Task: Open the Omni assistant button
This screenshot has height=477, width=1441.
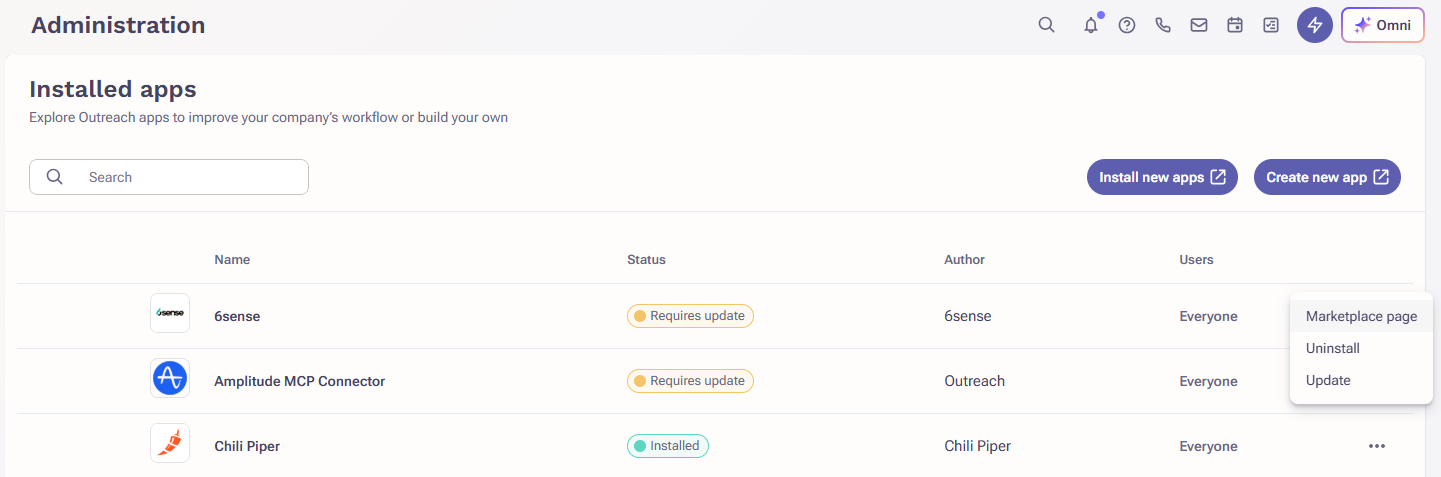Action: pos(1383,25)
